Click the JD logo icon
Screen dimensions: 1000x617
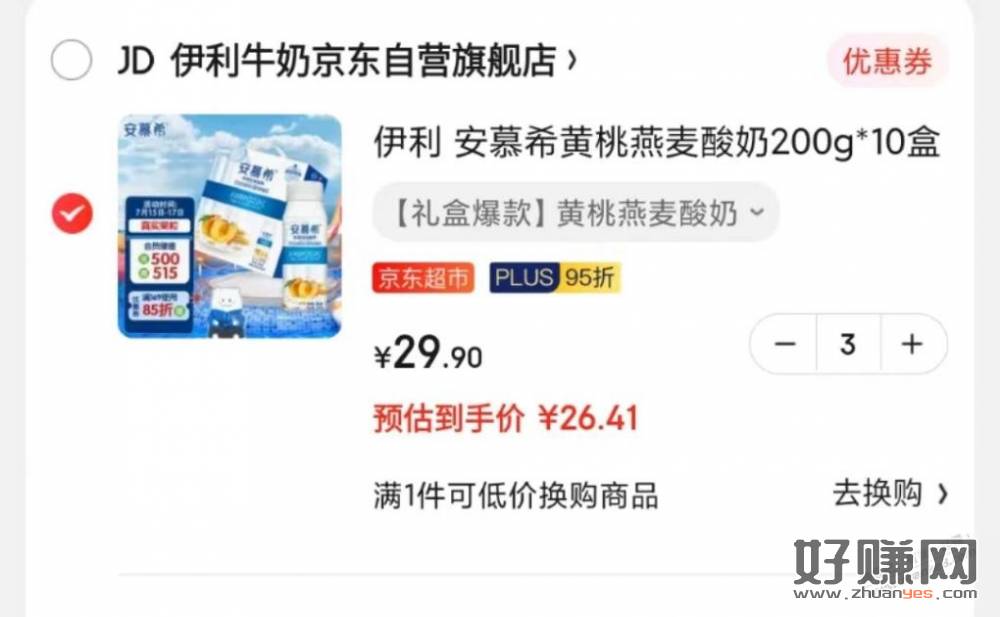tap(136, 61)
